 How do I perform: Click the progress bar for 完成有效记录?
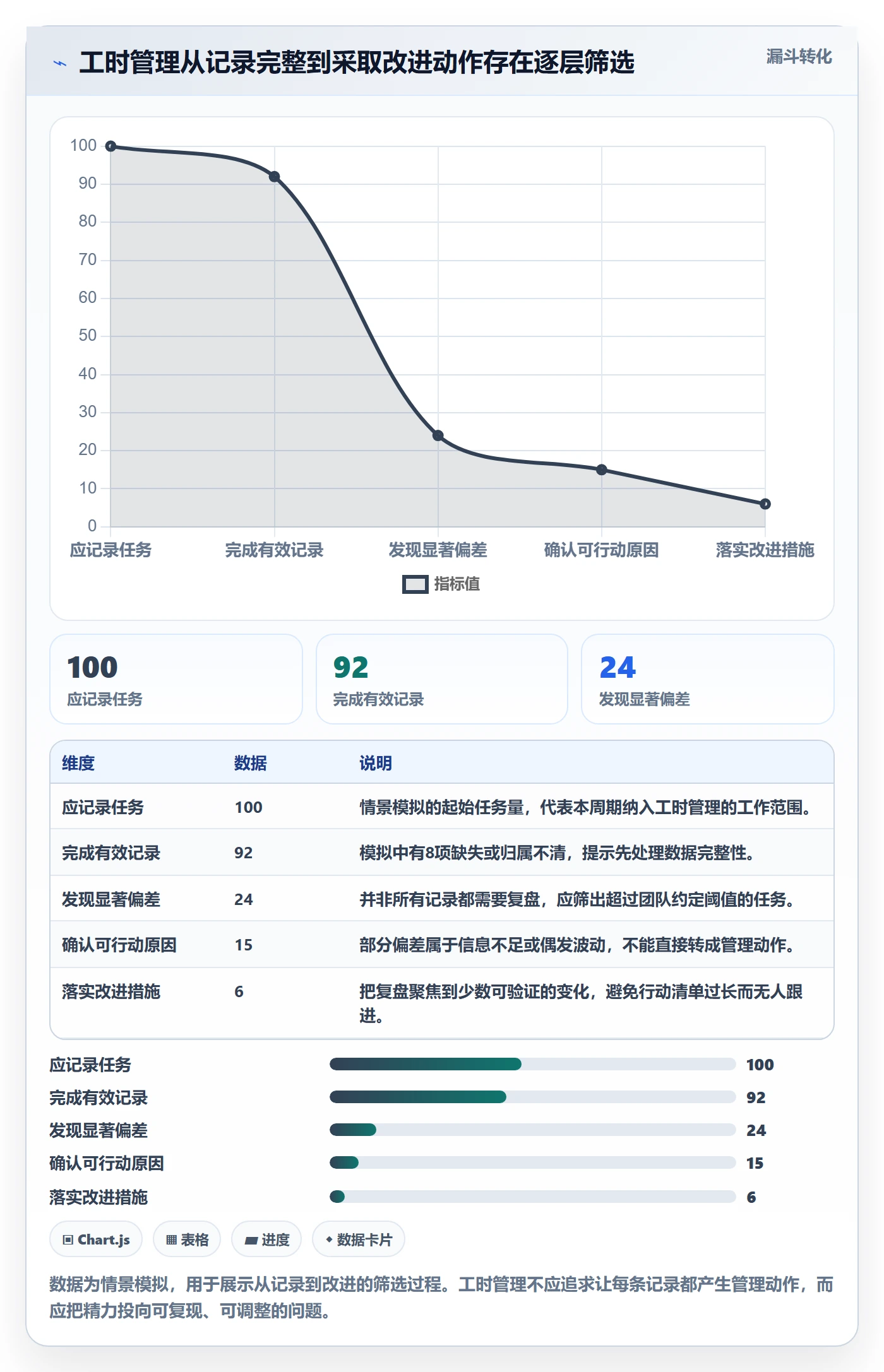[x=533, y=1097]
